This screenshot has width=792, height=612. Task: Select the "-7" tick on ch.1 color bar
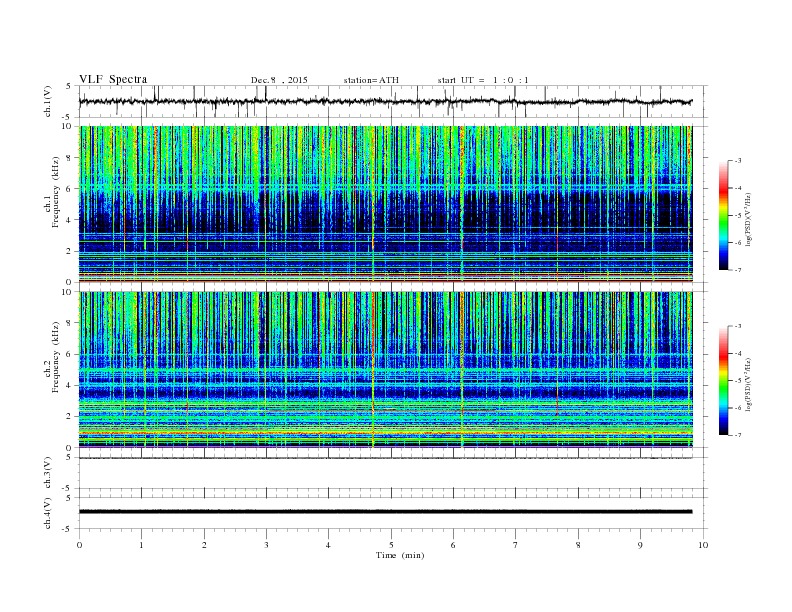738,270
